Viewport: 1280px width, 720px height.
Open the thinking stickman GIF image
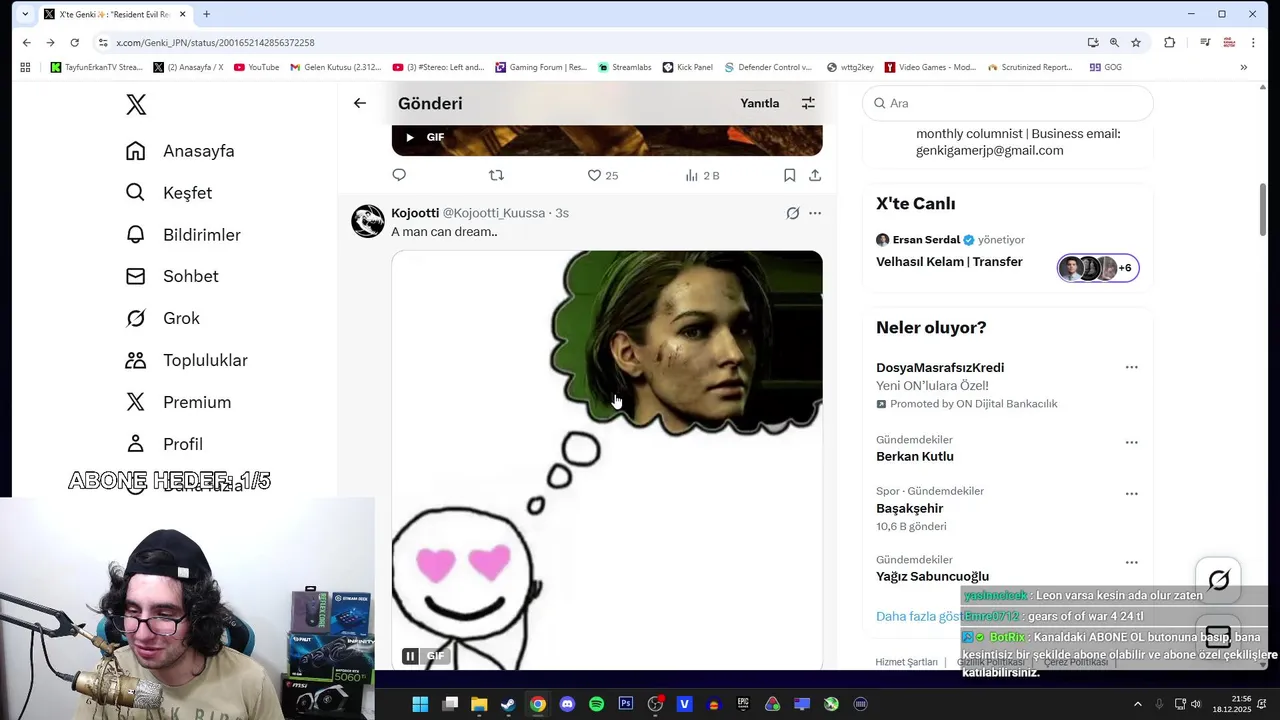coord(607,460)
